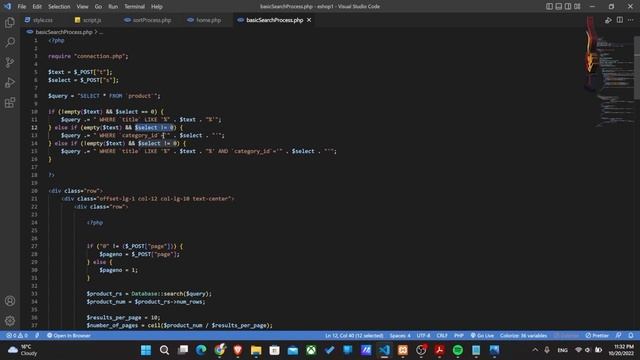
Task: Start Go Live server
Action: [482, 336]
